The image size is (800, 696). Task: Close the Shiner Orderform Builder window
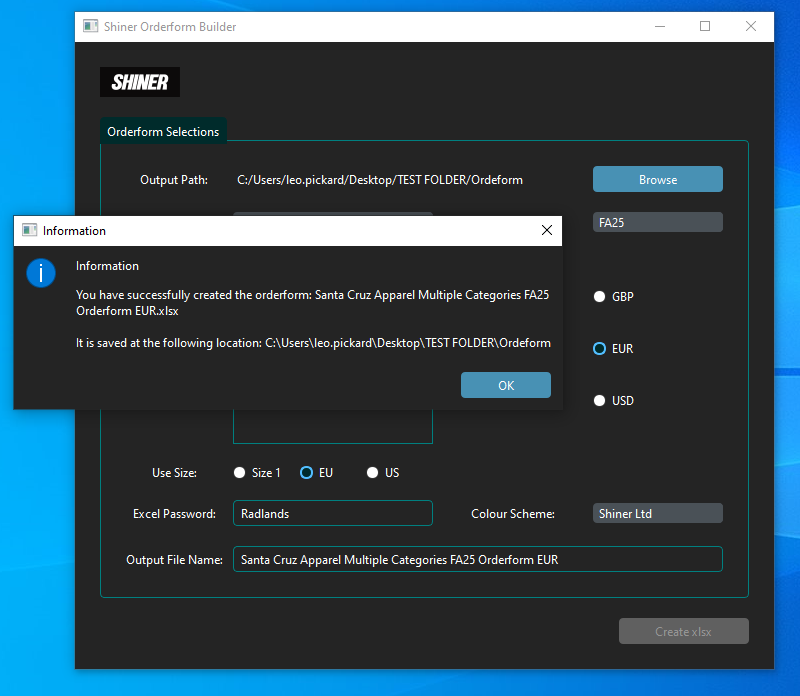[x=751, y=27]
